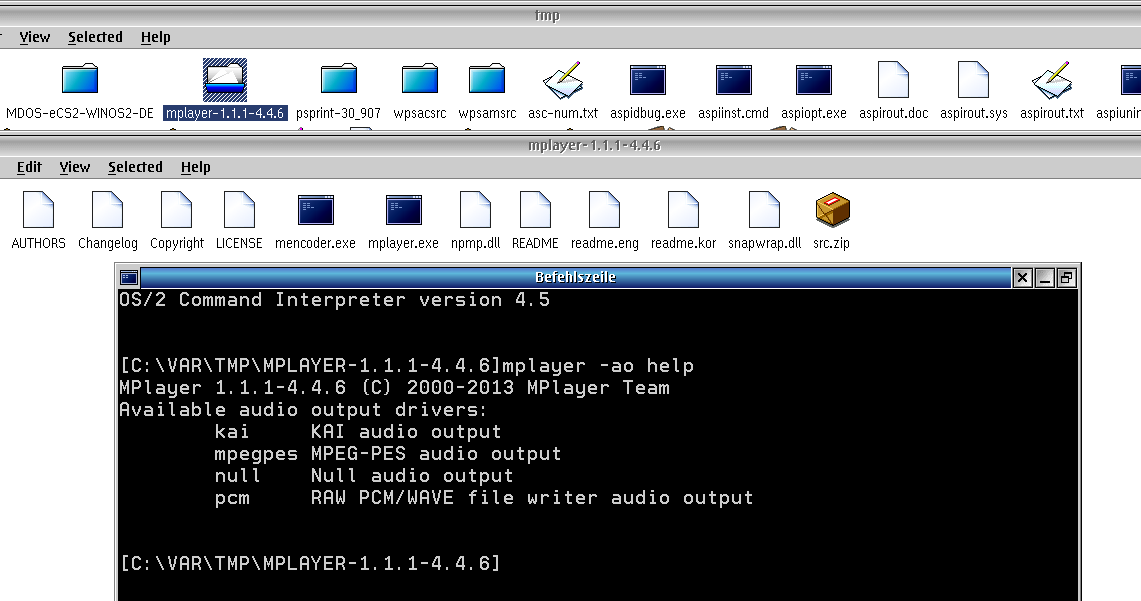The image size is (1141, 601).
Task: Maximize the Befehlszeile command window
Action: (x=1067, y=277)
